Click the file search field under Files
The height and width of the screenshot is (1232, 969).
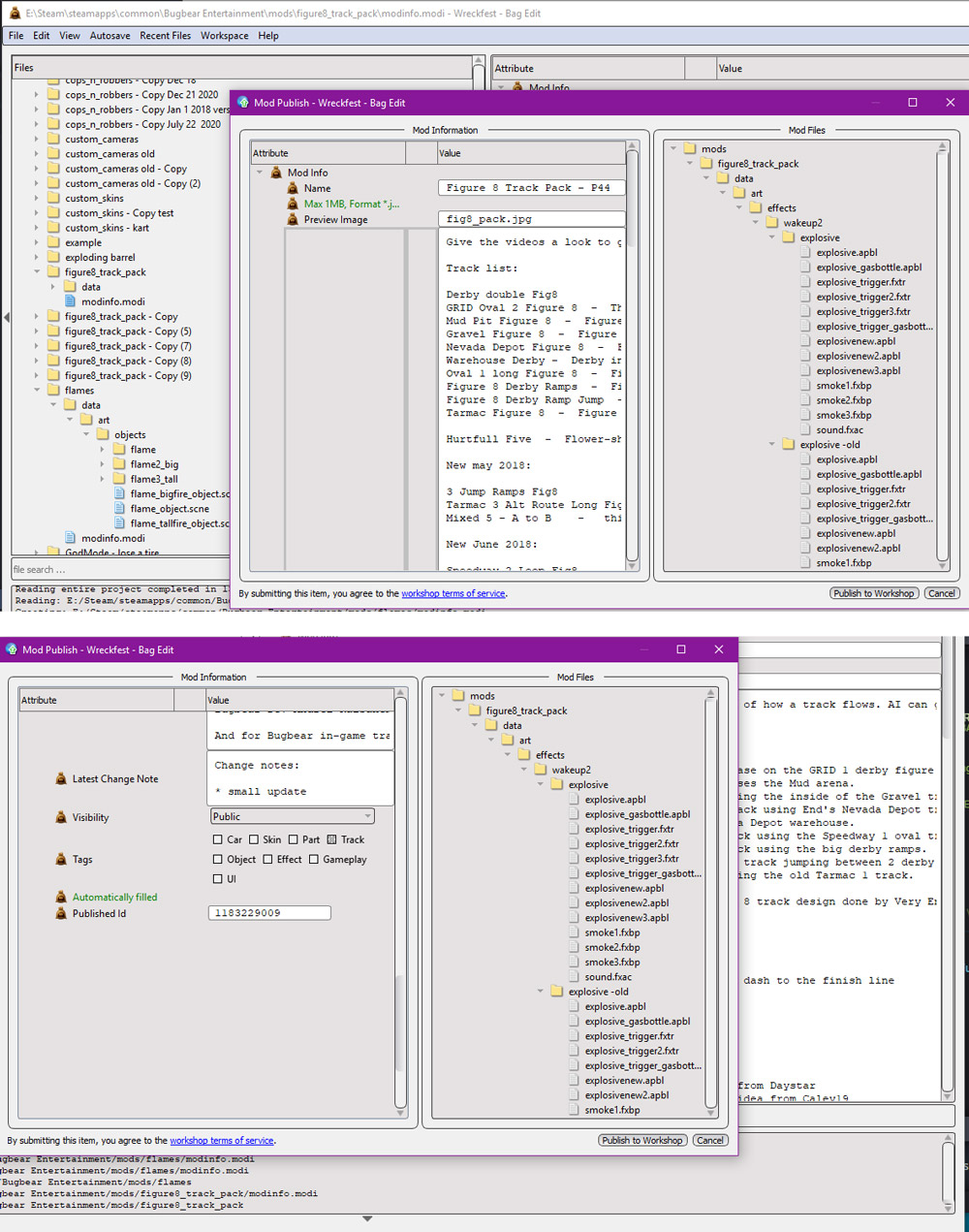pos(119,570)
